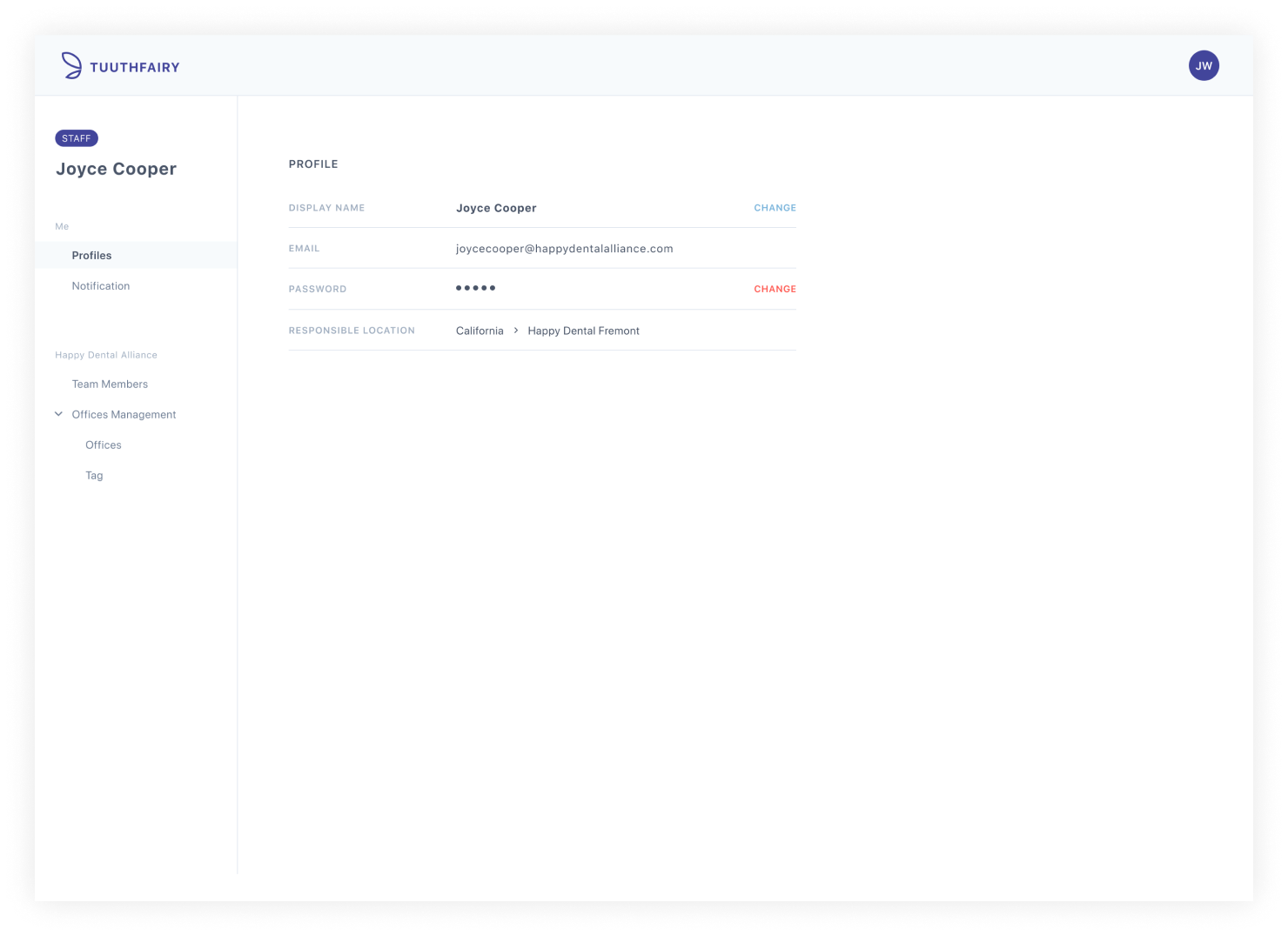Click the Joyce Cooper sidebar heading
1288x936 pixels.
(116, 169)
